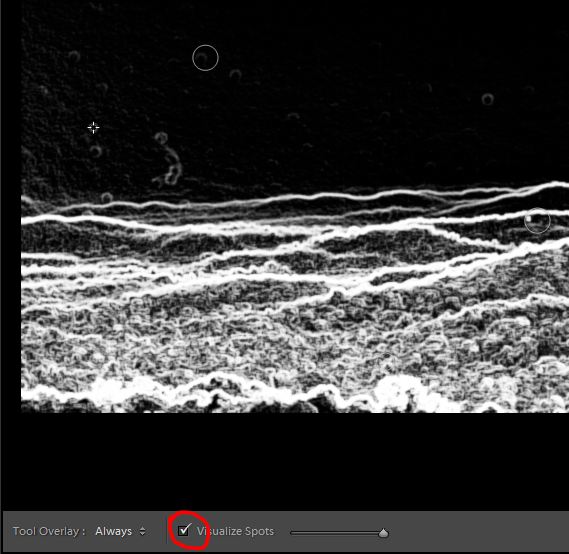Click the white crosshair cursor marker

[x=94, y=128]
